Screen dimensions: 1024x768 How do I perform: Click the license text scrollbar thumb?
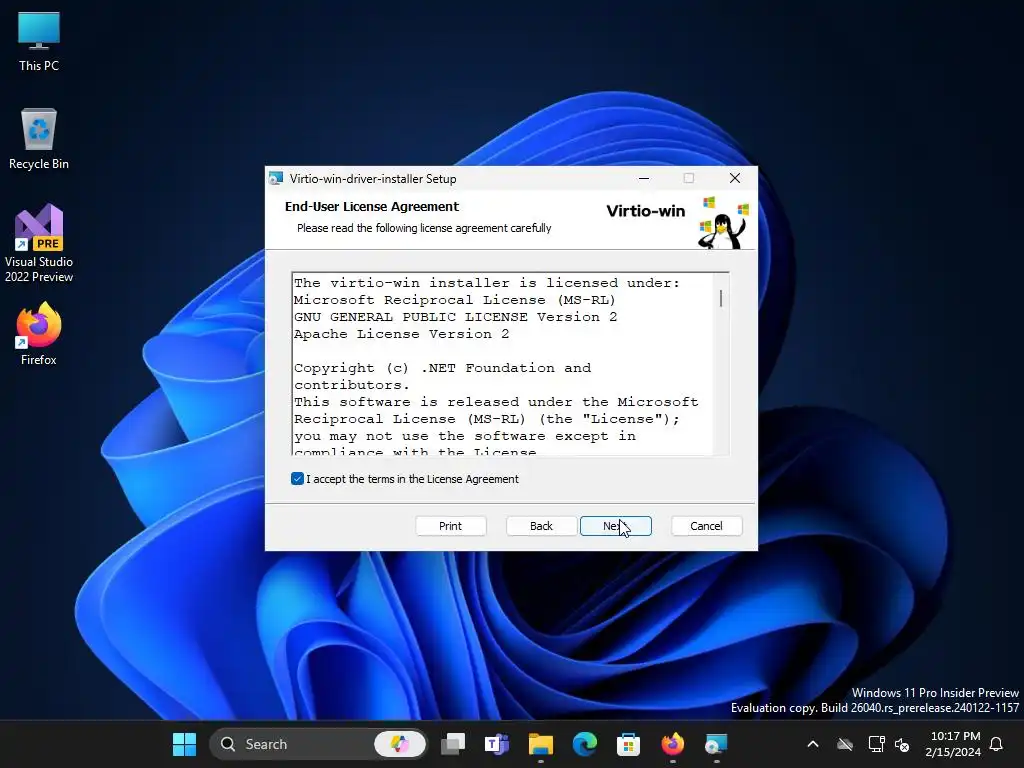(x=721, y=298)
